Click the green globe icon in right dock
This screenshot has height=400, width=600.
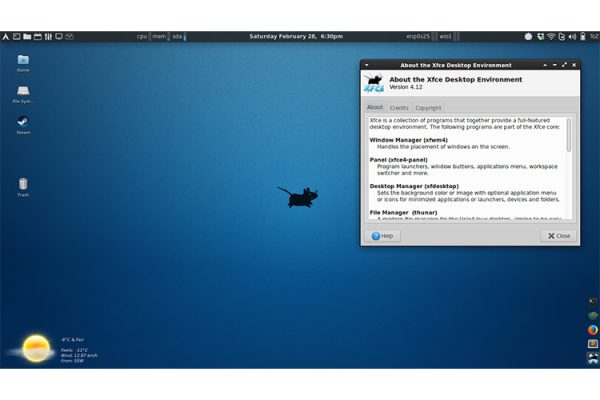pos(592,316)
